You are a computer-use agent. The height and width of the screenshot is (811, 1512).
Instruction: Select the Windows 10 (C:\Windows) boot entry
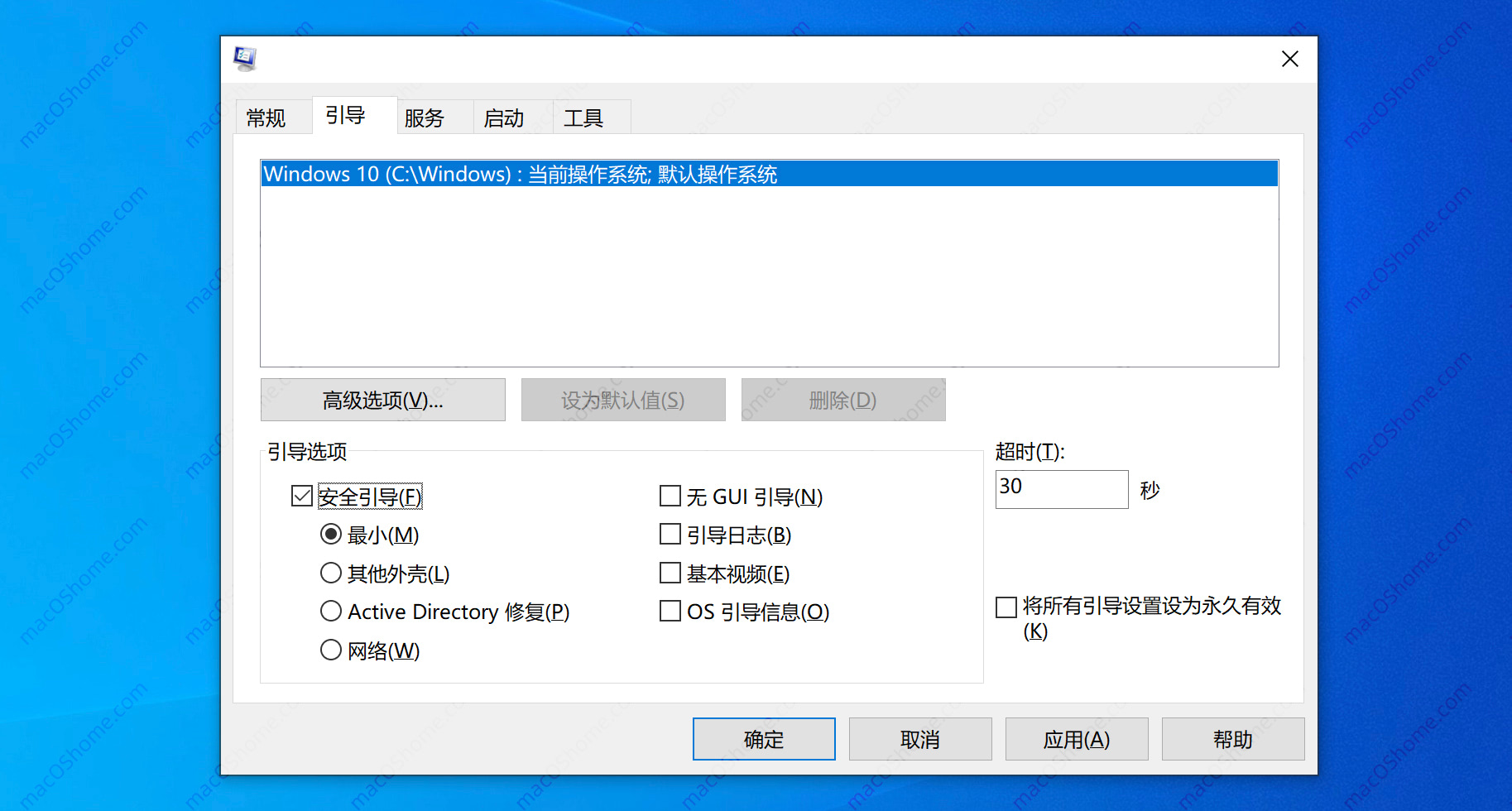[769, 174]
